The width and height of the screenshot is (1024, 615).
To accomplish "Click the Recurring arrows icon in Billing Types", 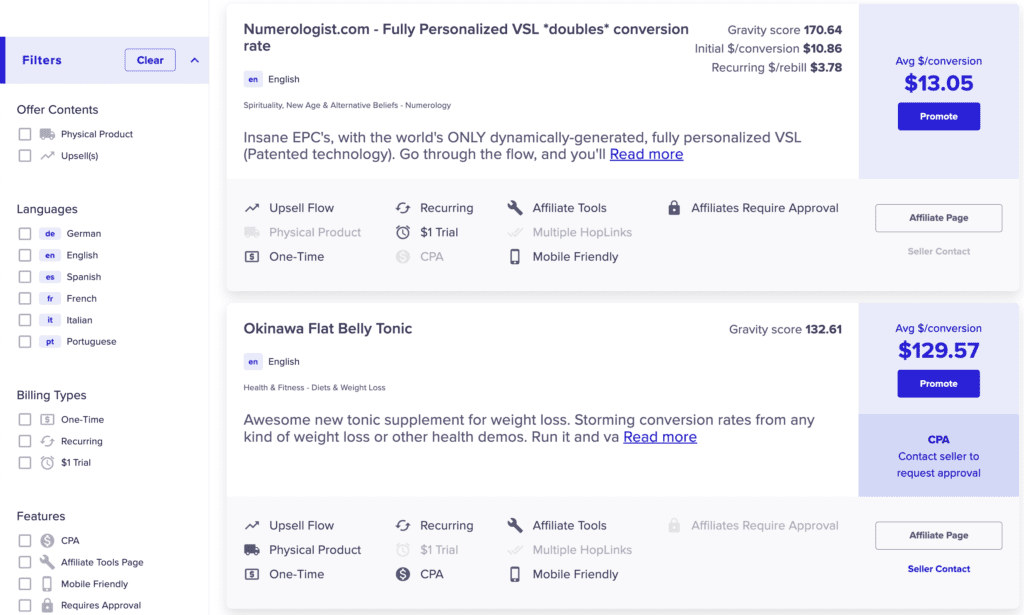I will (x=47, y=441).
